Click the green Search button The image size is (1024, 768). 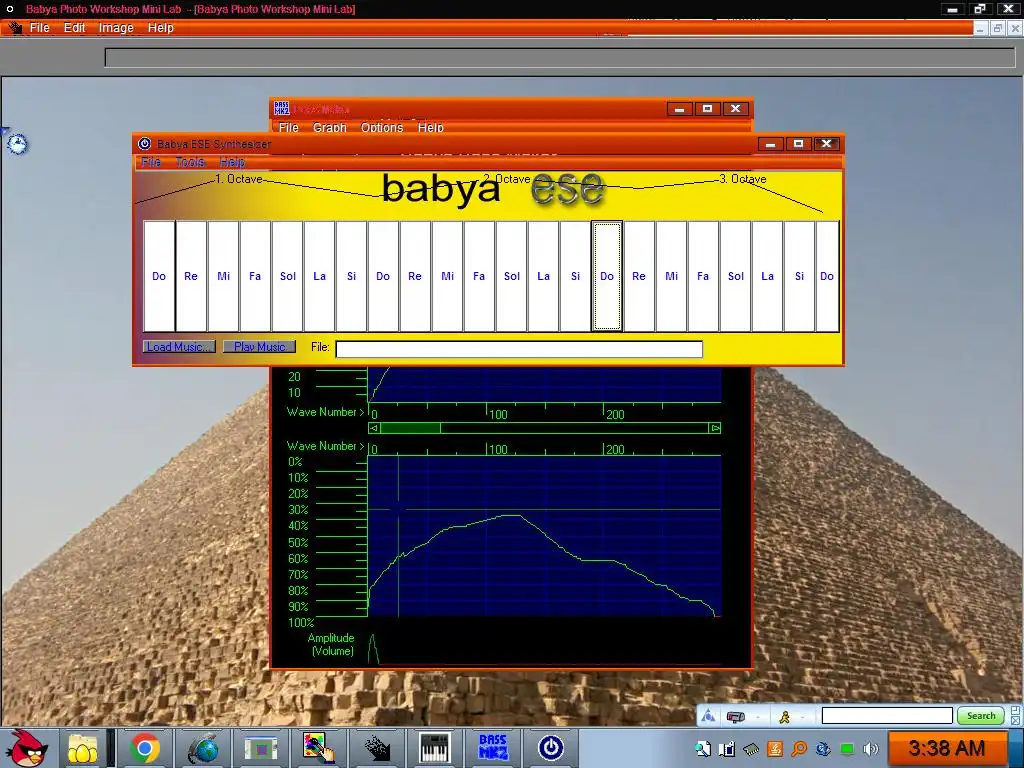click(x=981, y=716)
